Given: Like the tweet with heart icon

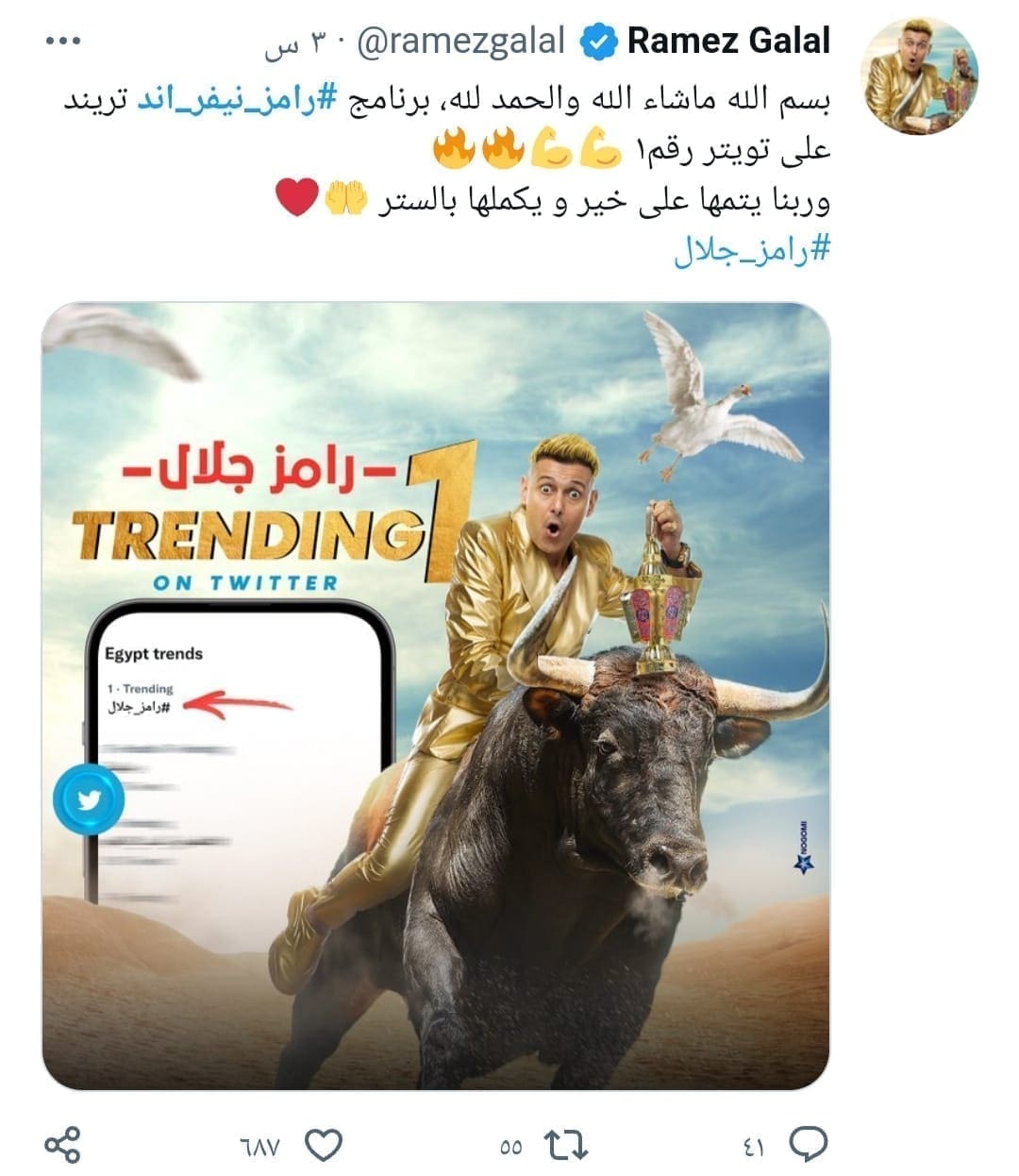Looking at the screenshot, I should (324, 1146).
